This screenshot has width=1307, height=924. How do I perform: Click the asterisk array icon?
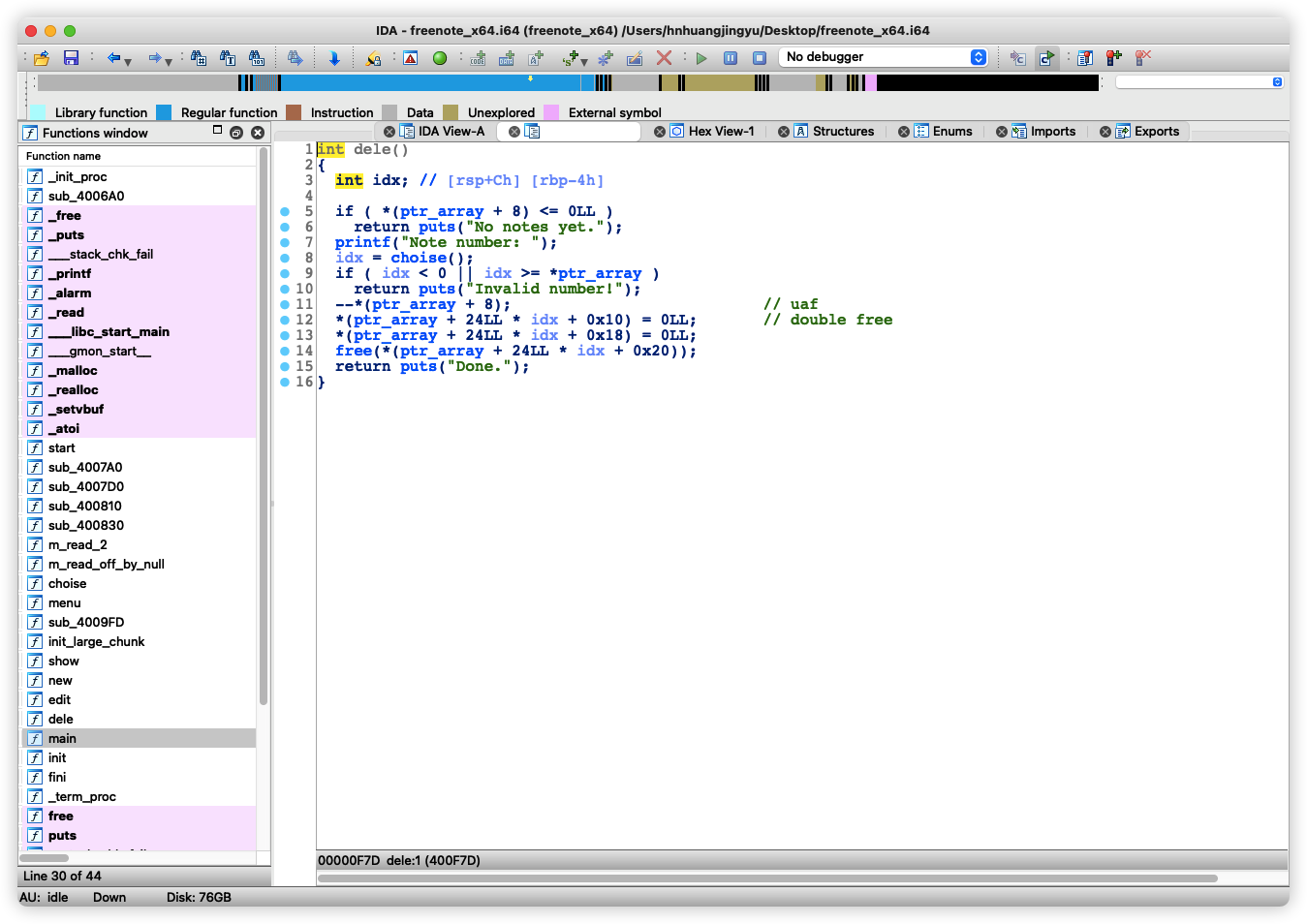[x=606, y=58]
